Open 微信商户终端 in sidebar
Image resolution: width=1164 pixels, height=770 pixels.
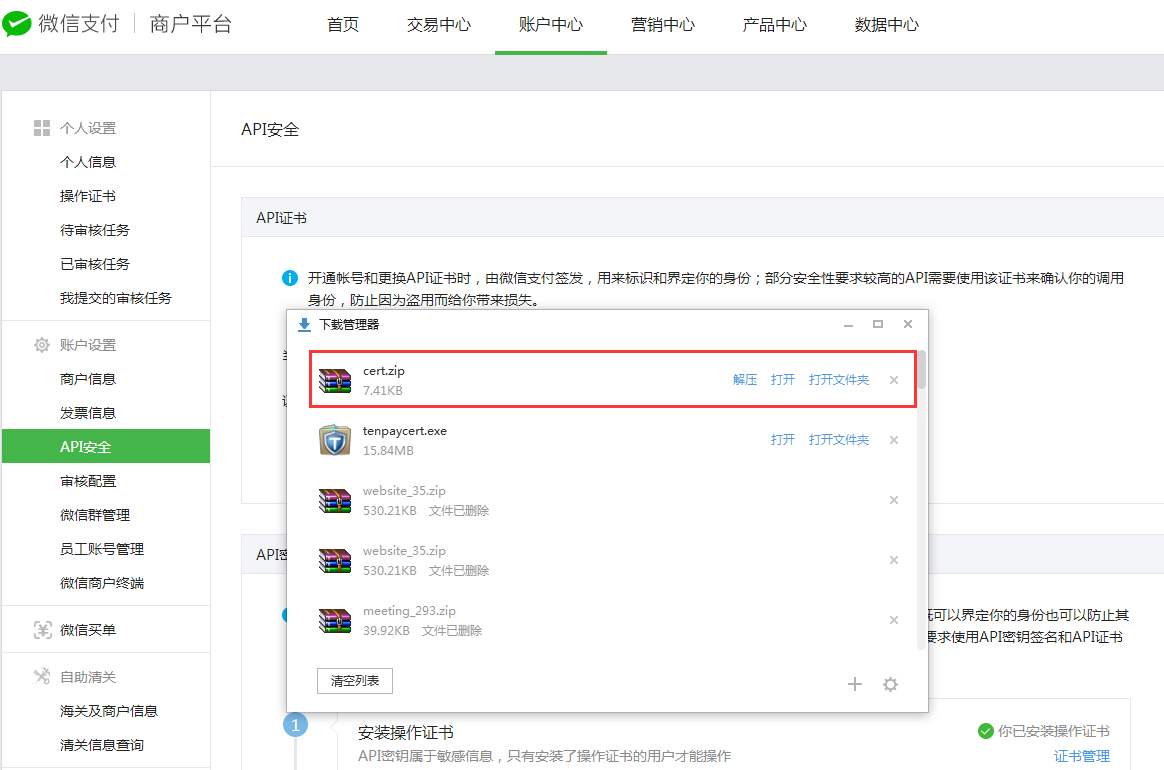click(x=102, y=584)
